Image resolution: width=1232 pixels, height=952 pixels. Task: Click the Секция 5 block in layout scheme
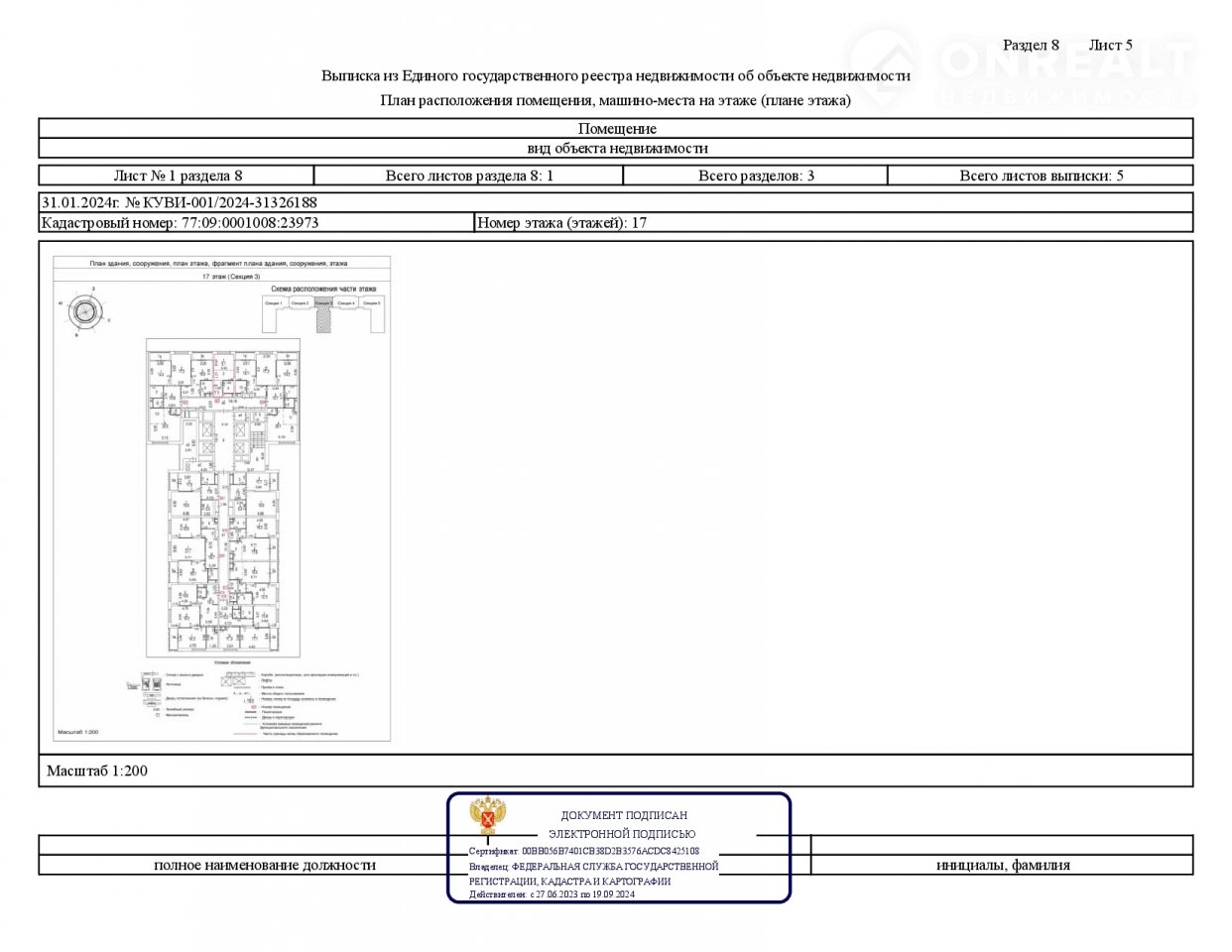tap(371, 303)
